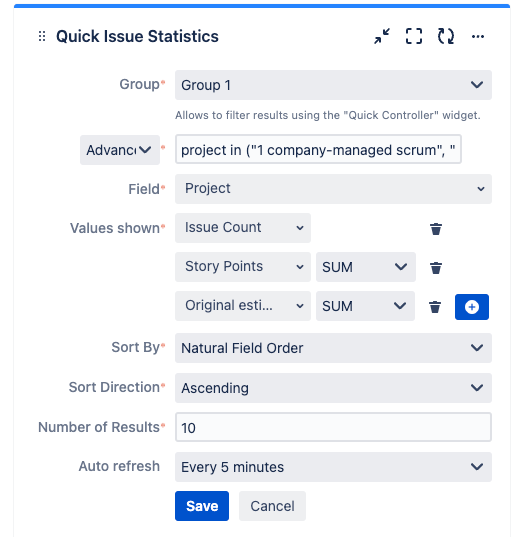Click the Quick Issue Statistics title

pyautogui.click(x=137, y=36)
